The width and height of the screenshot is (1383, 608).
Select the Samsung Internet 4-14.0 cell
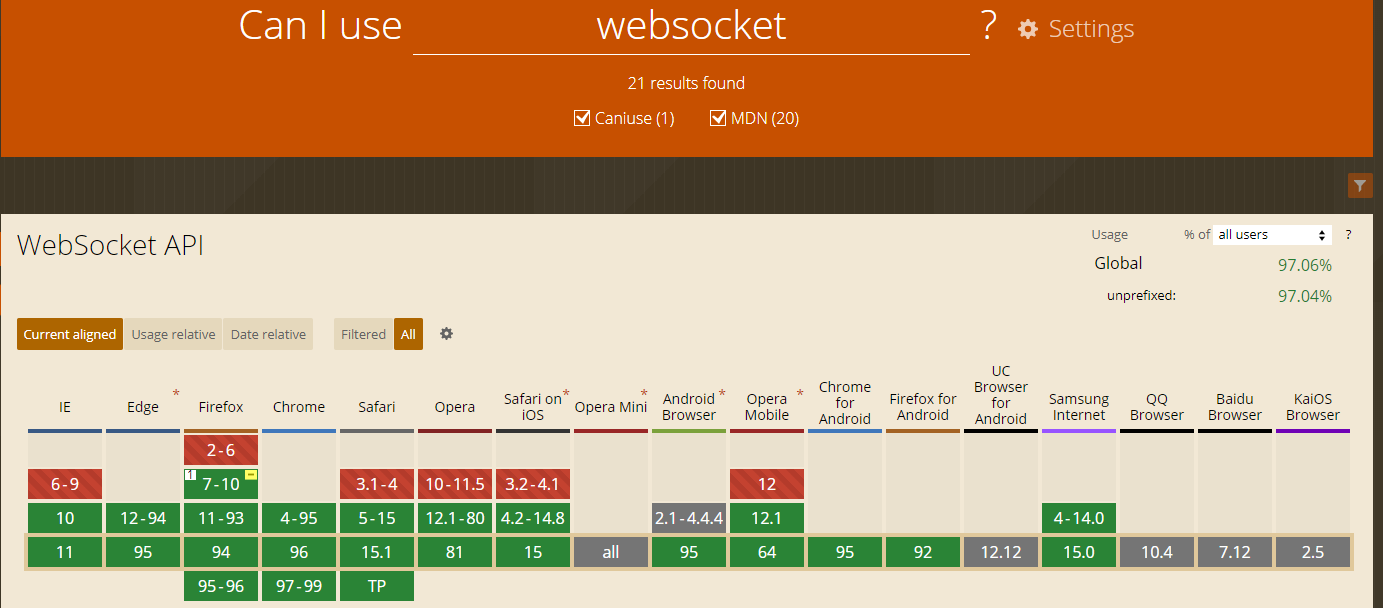pos(1079,518)
